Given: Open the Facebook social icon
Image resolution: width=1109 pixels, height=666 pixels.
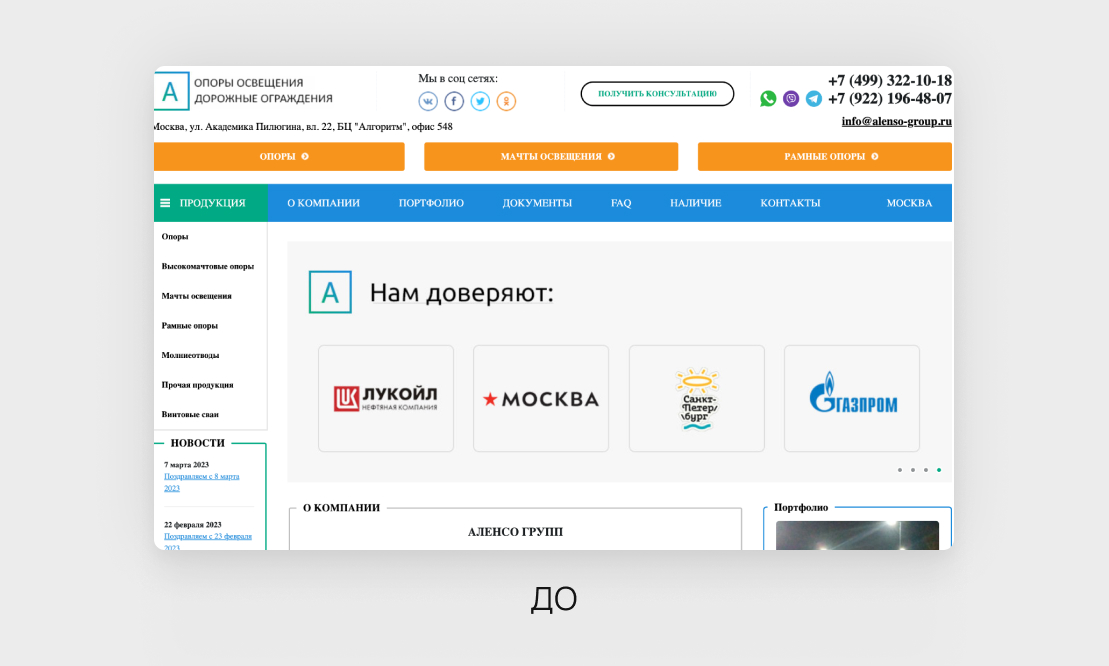Looking at the screenshot, I should pyautogui.click(x=454, y=101).
